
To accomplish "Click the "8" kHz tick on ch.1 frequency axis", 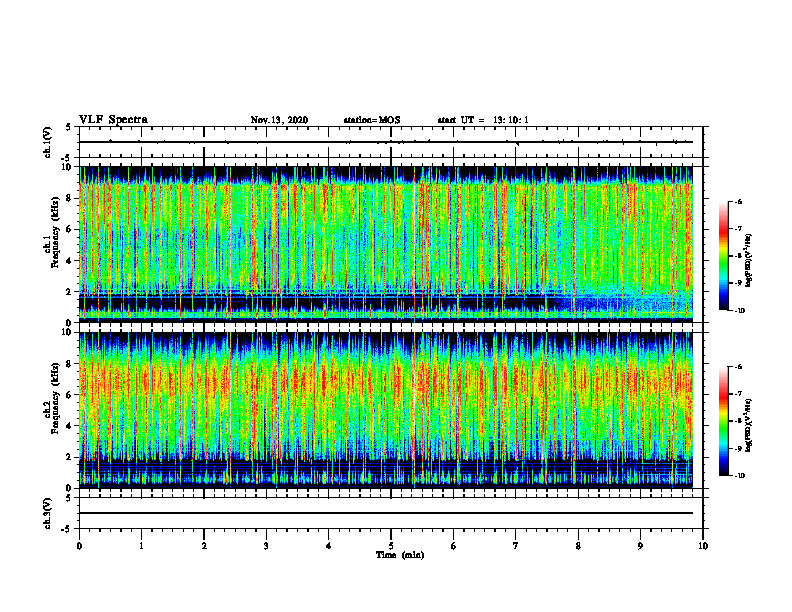I will click(x=70, y=198).
